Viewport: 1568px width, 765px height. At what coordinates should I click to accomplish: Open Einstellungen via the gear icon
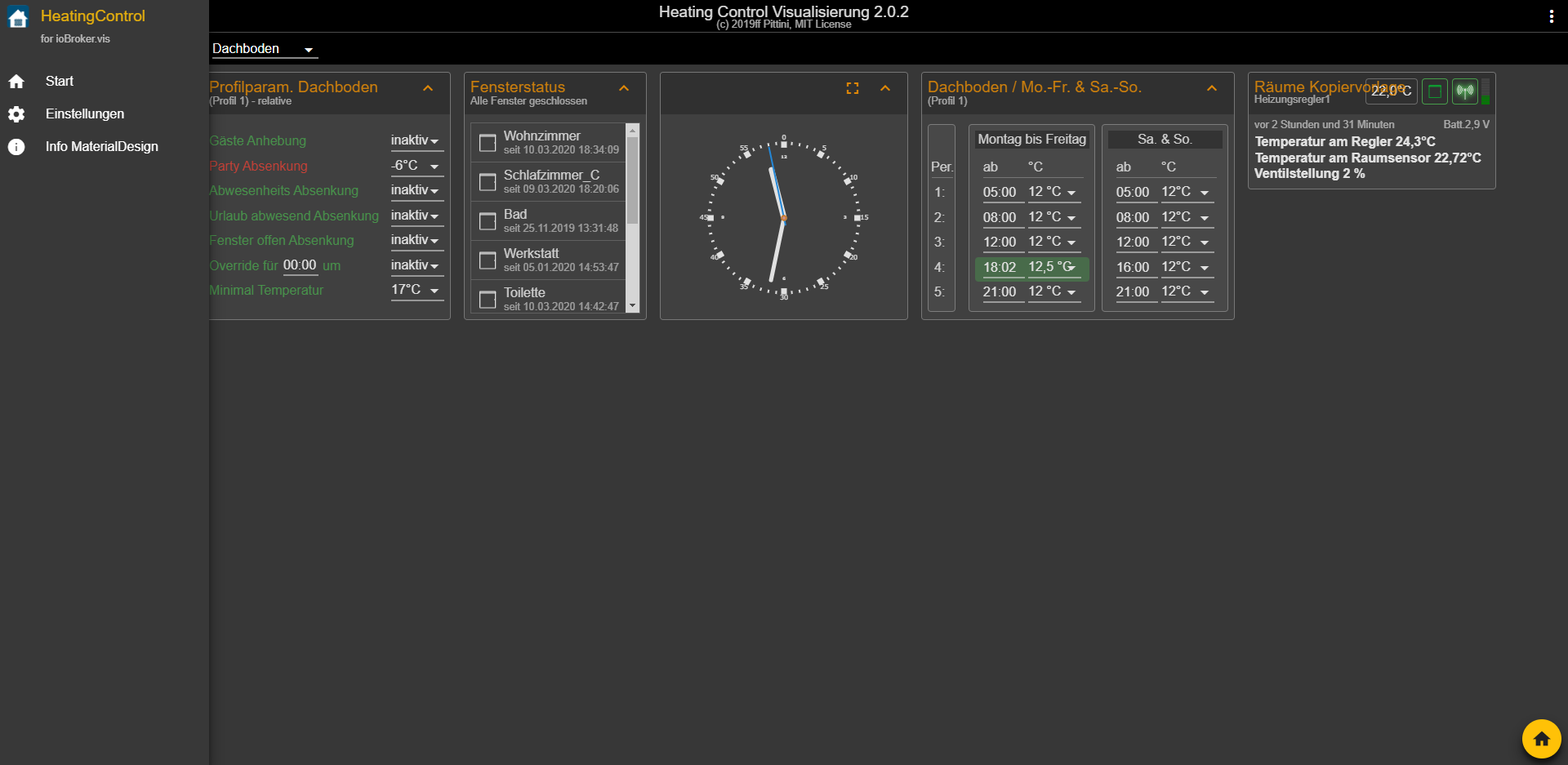pos(16,114)
